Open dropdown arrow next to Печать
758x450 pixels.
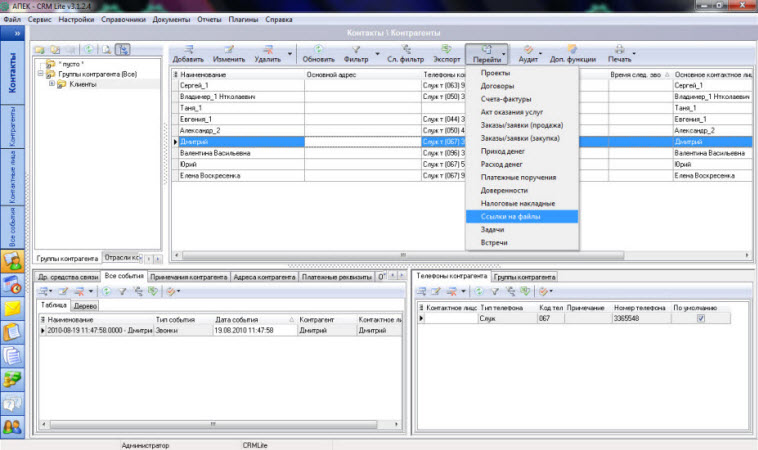[x=634, y=54]
